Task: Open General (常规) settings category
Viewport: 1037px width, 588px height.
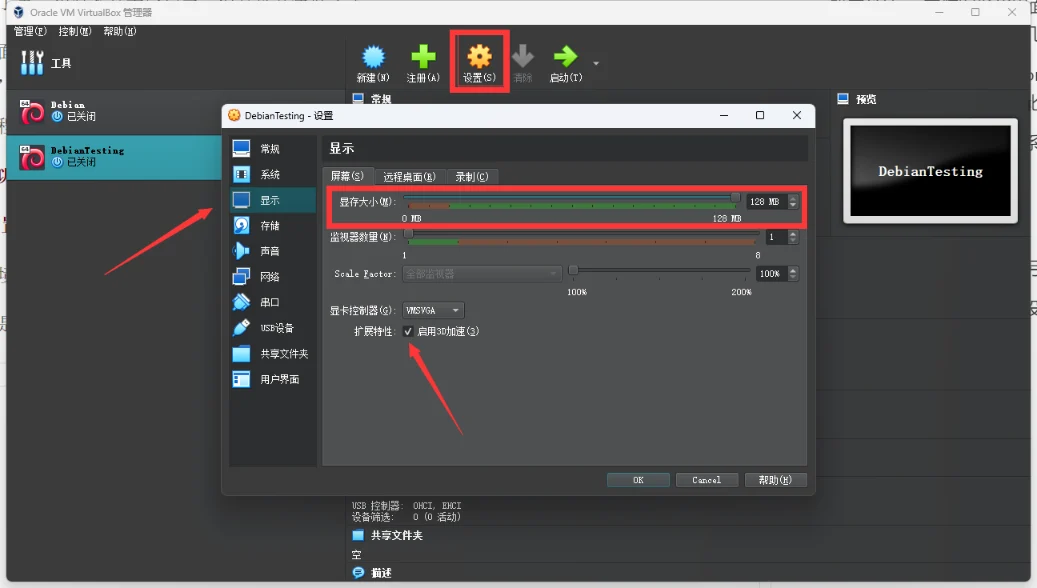Action: (x=272, y=149)
